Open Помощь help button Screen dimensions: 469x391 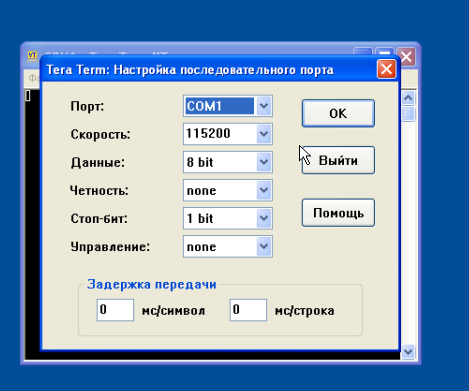pos(338,213)
